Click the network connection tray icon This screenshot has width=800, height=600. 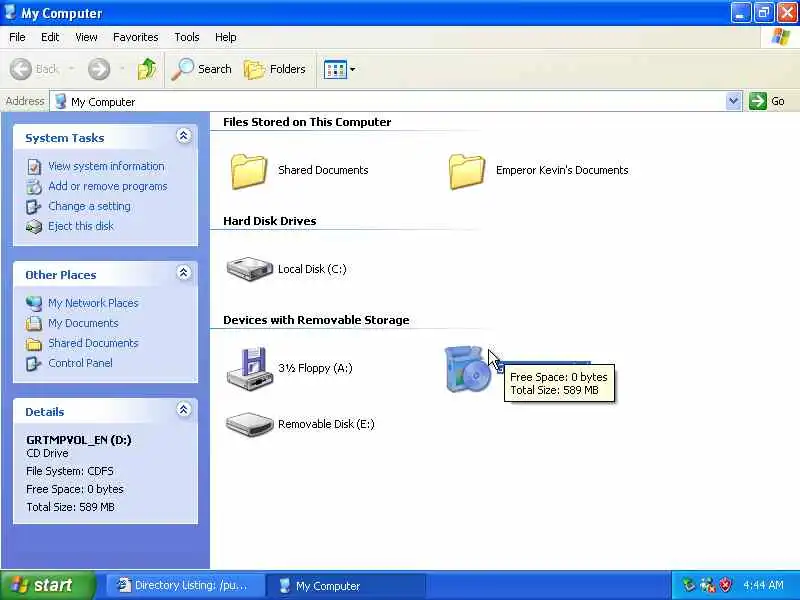pyautogui.click(x=708, y=585)
